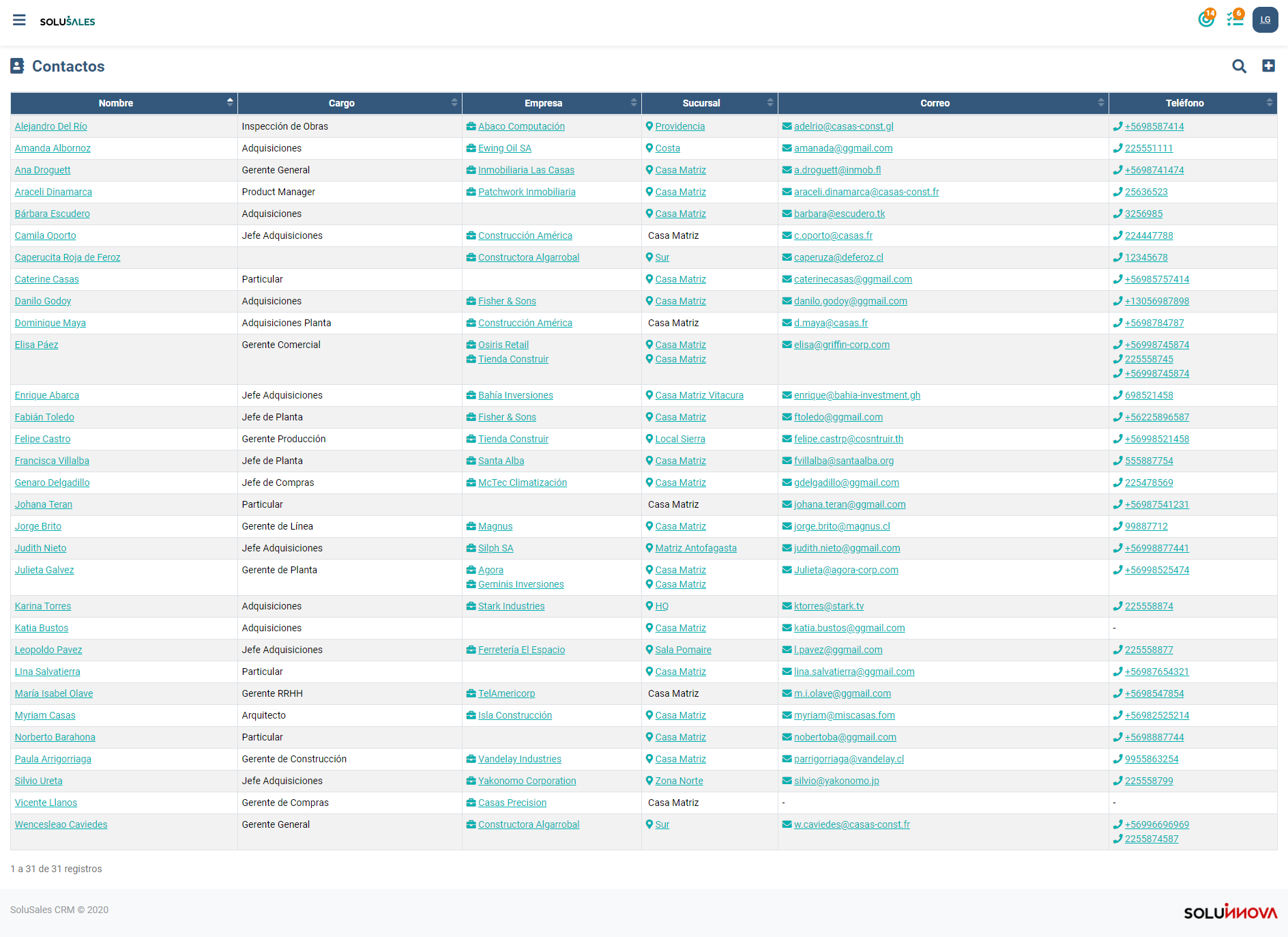The image size is (1288, 937).
Task: Email parrigorriaga@vandelay.cl
Action: (849, 759)
